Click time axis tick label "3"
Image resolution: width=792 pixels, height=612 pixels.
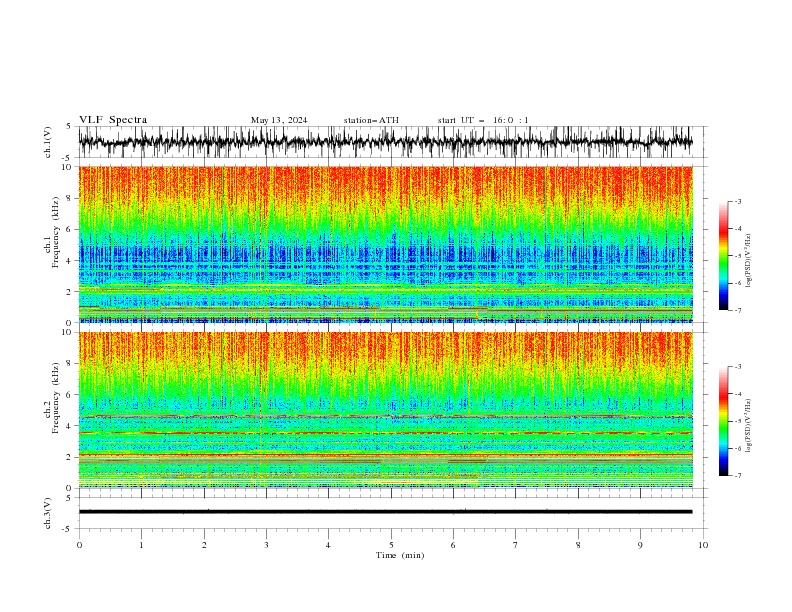coord(266,545)
